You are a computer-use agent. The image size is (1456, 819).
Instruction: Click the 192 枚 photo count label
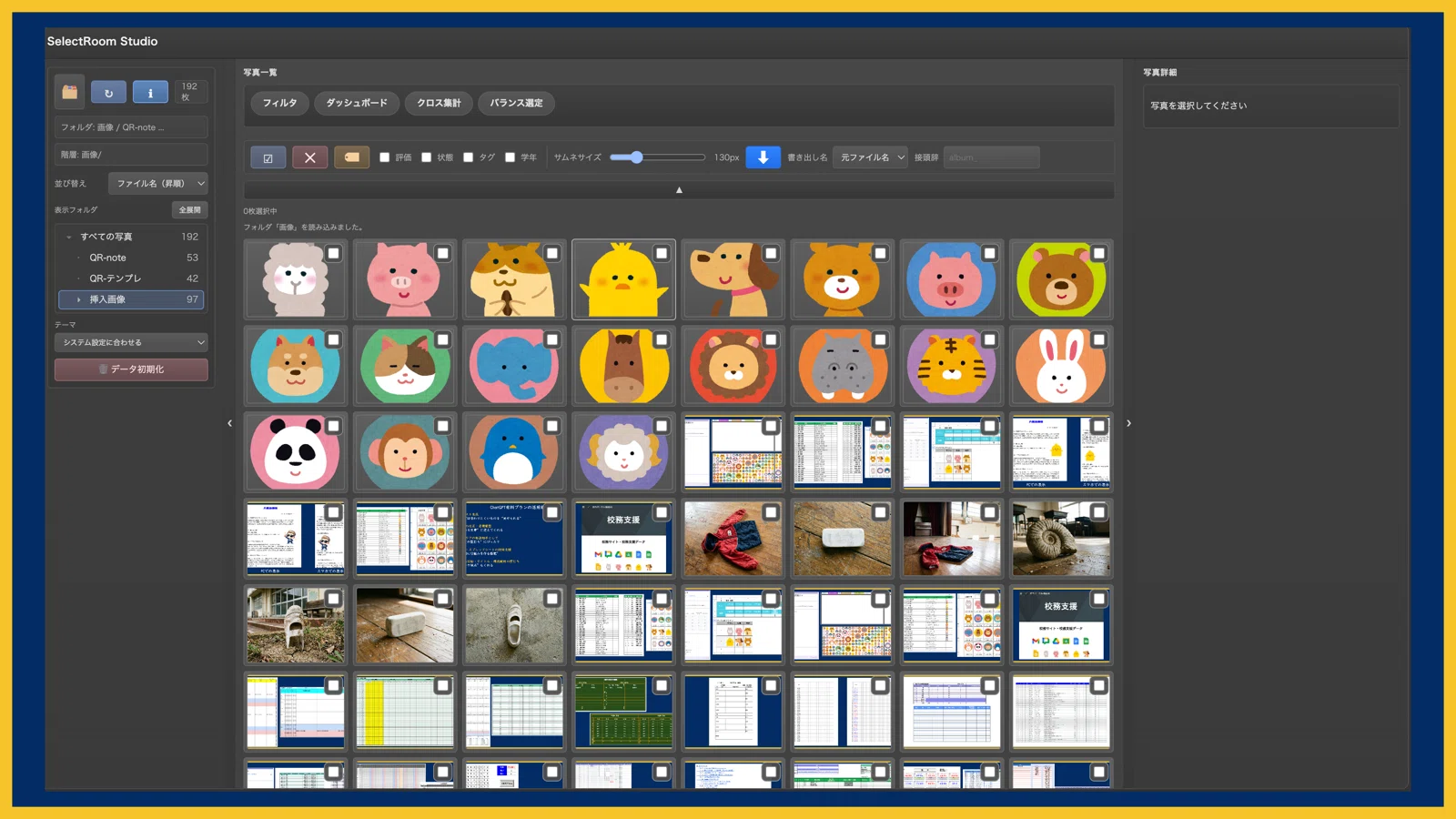pos(189,92)
